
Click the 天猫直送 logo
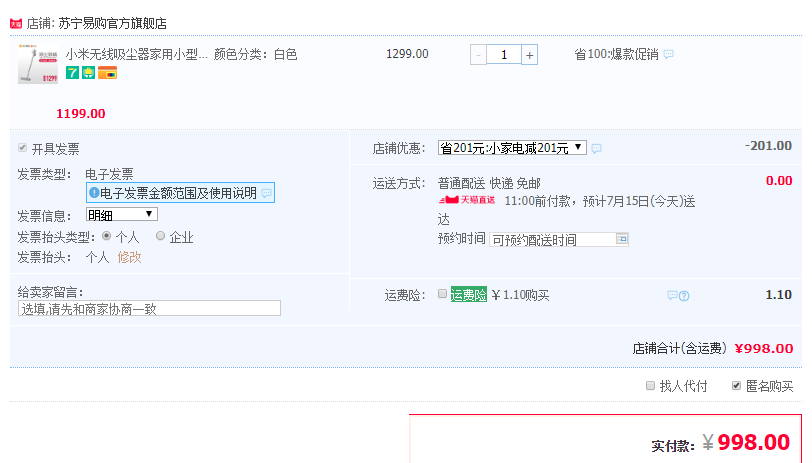click(x=467, y=200)
